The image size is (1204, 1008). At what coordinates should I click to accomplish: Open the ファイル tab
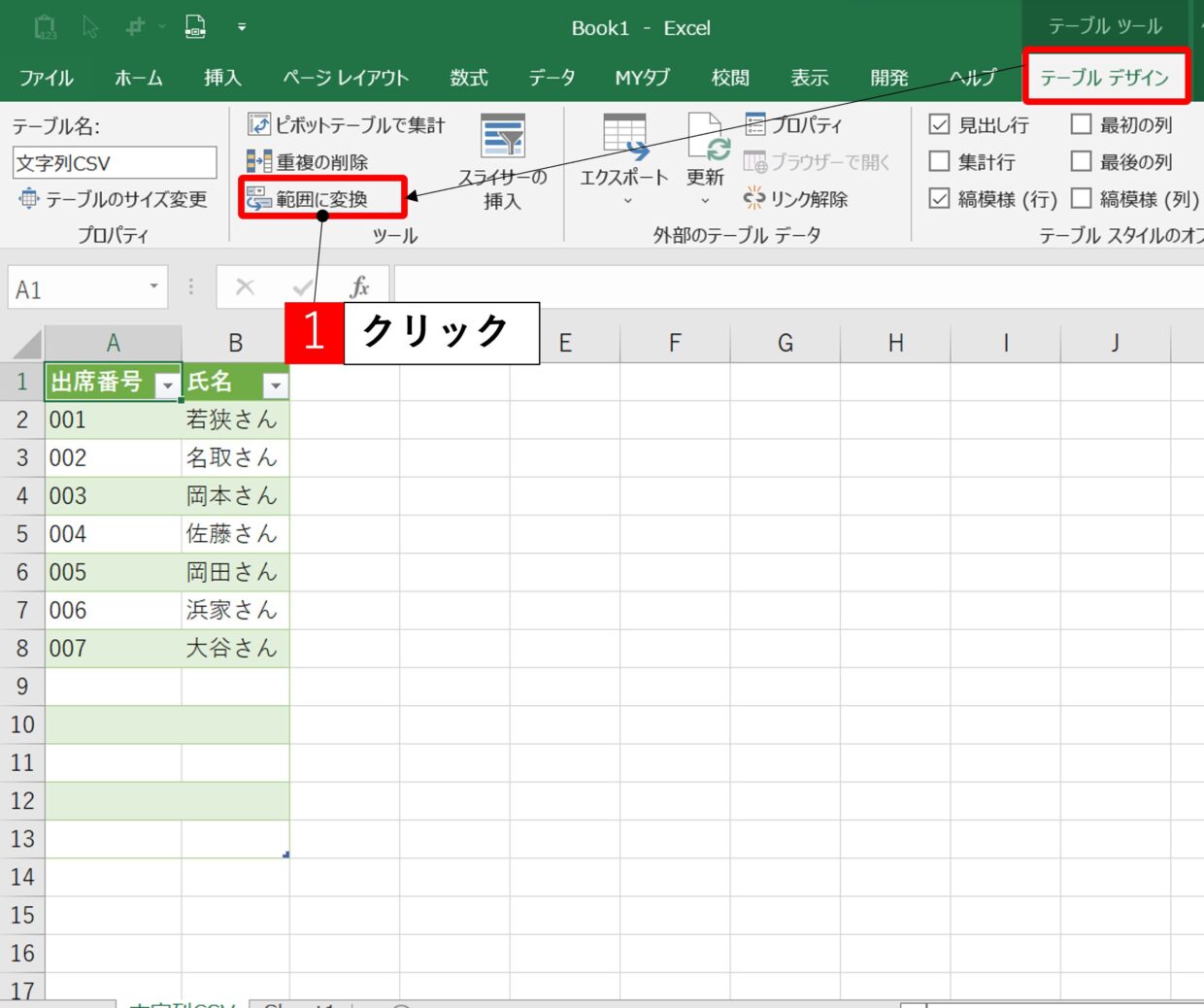[47, 78]
